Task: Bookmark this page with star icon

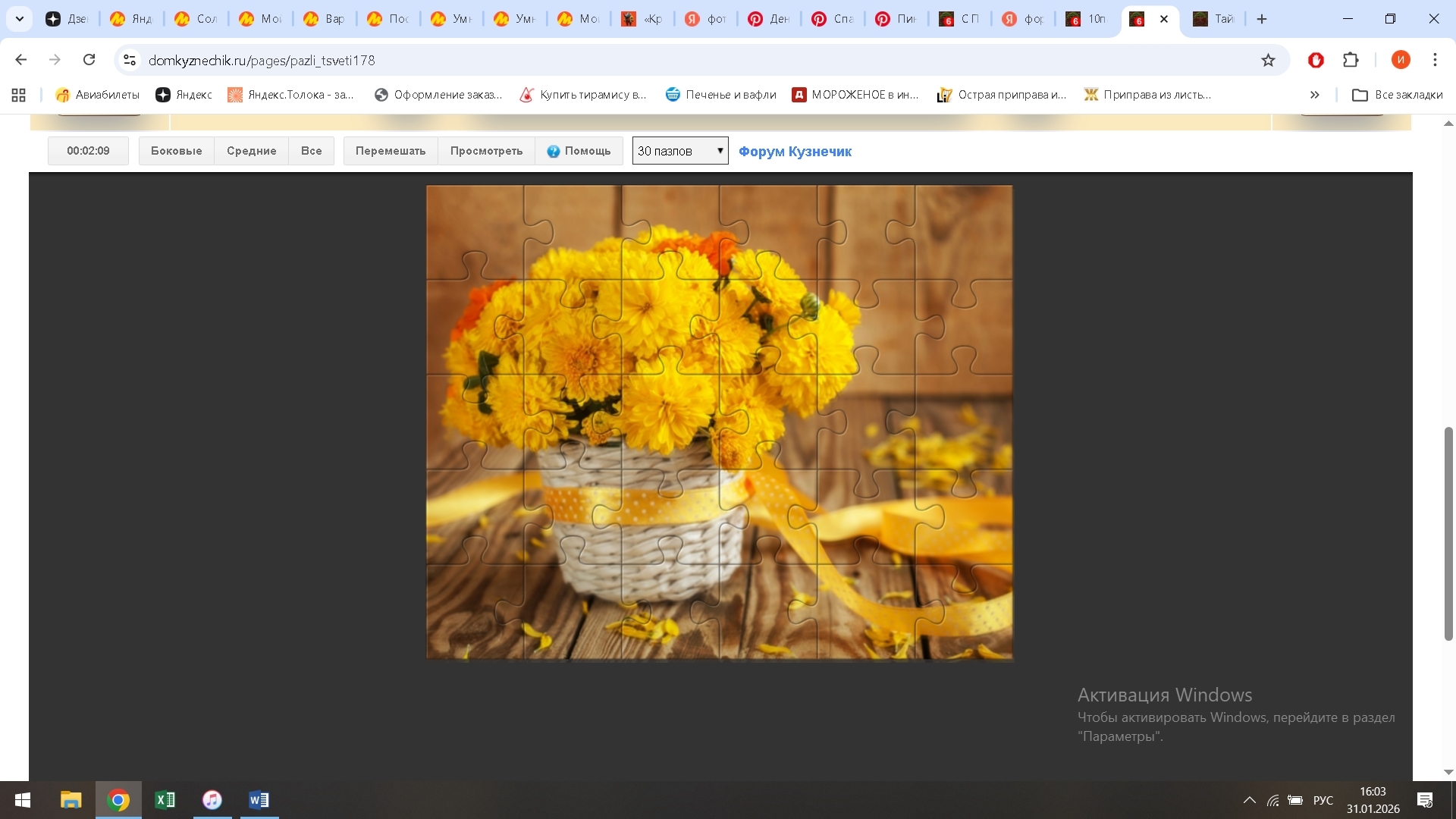Action: [1268, 60]
